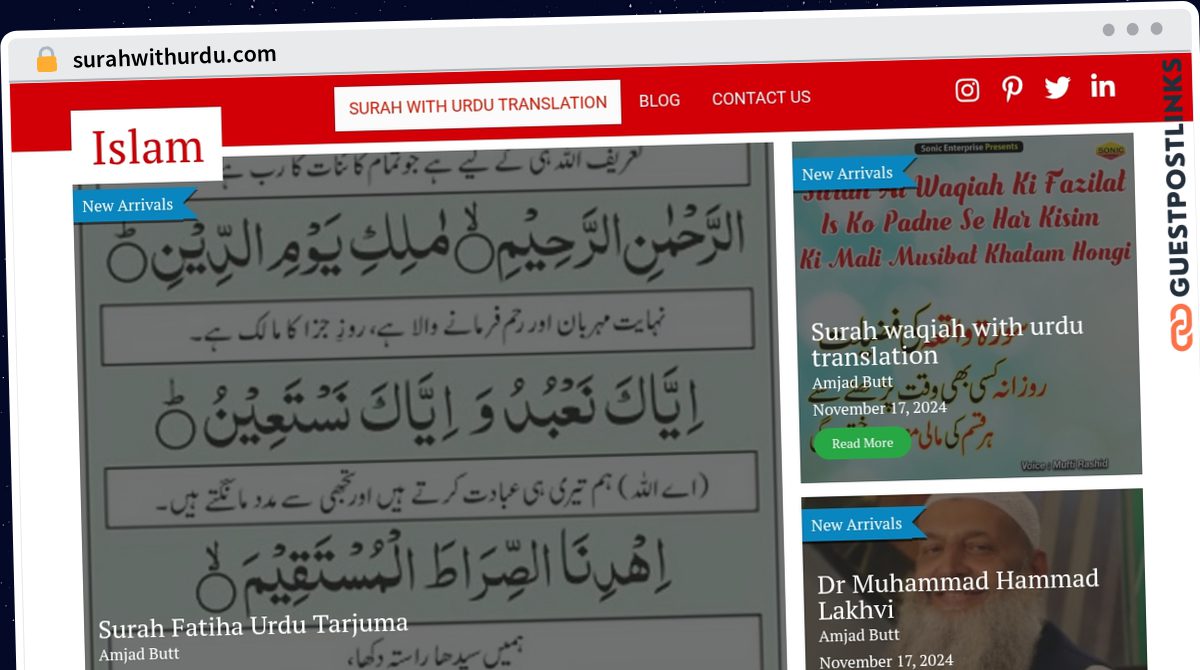The width and height of the screenshot is (1200, 670).
Task: Open the Contact Us menu item
Action: [761, 98]
